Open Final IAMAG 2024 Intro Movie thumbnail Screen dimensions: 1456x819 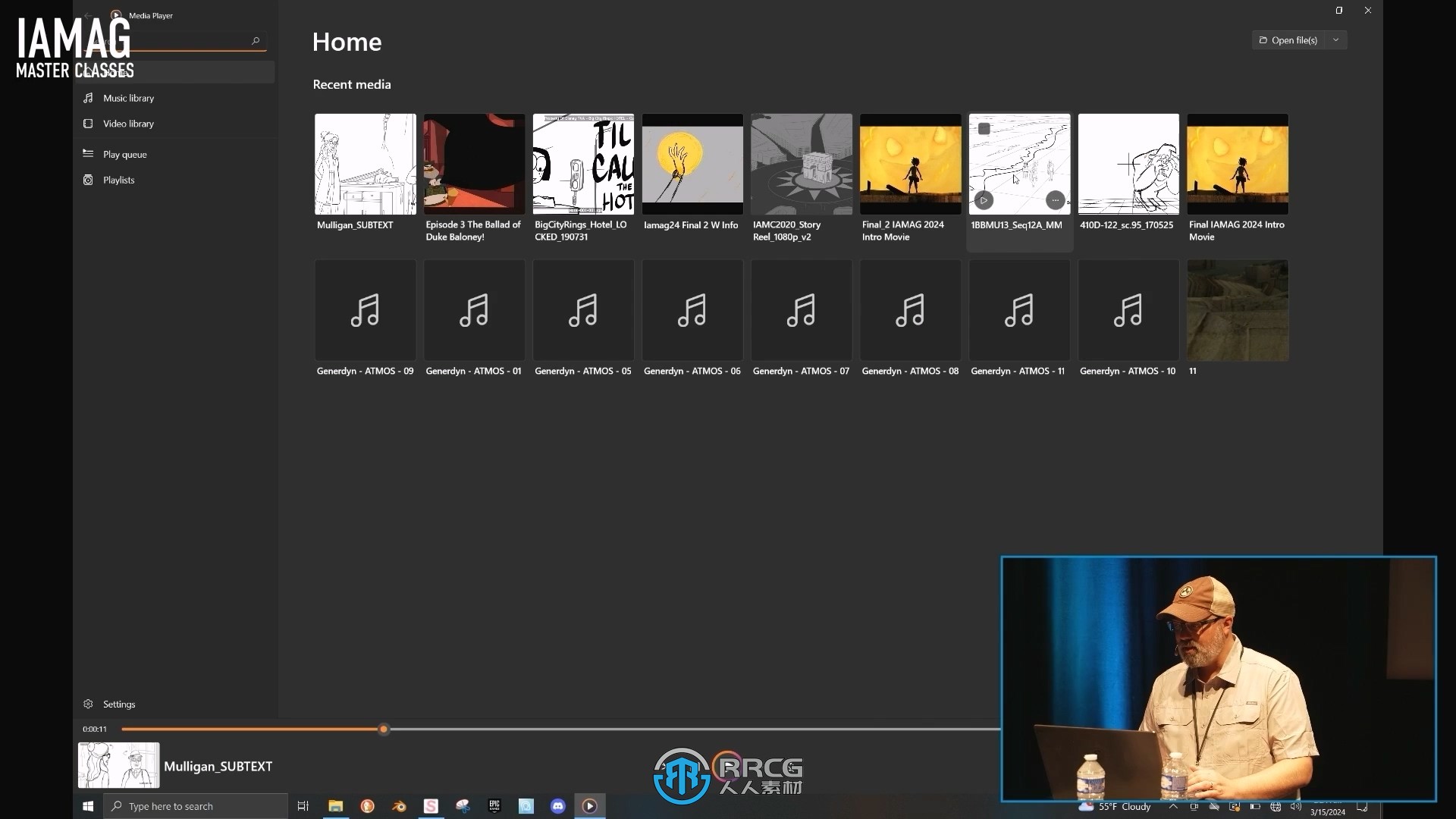point(1238,164)
